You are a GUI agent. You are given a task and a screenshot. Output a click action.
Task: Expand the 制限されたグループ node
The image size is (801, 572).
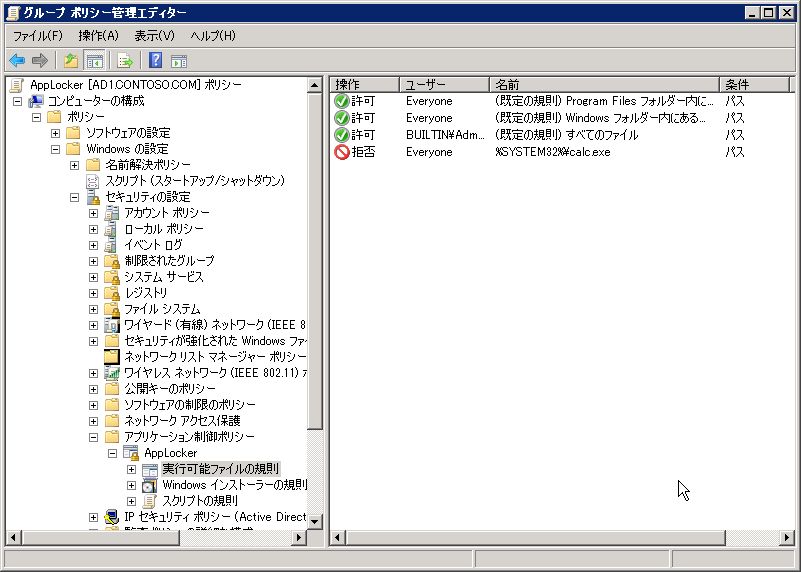(x=93, y=261)
